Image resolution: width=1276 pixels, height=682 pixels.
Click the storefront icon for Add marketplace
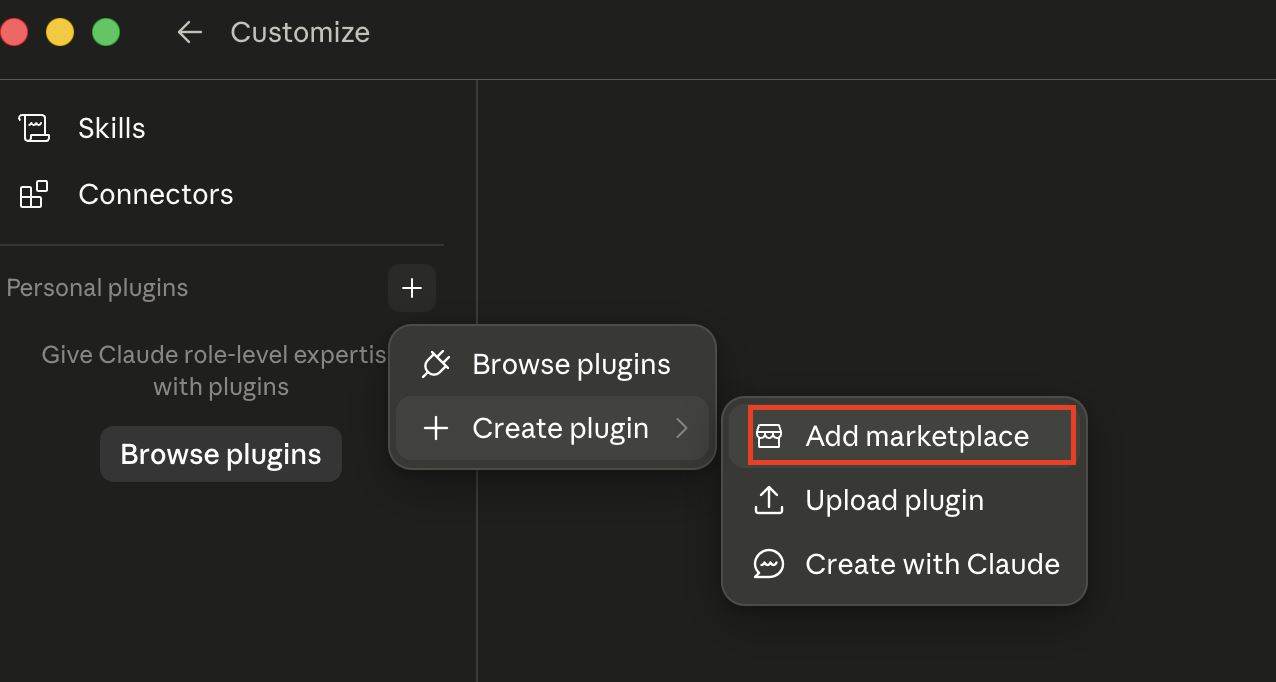(768, 436)
